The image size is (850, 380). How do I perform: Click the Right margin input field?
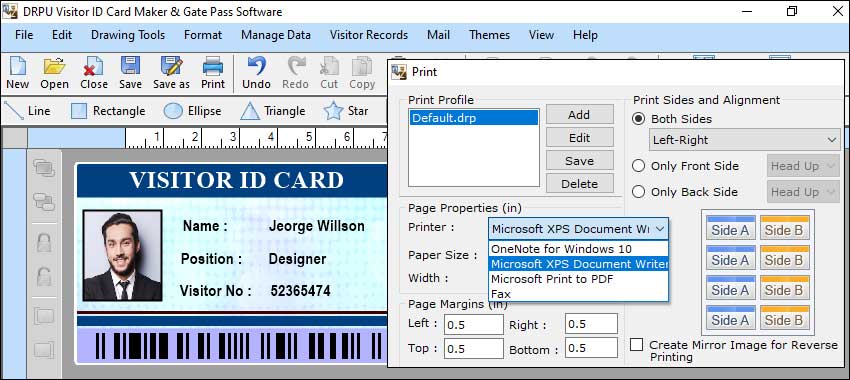[x=591, y=324]
